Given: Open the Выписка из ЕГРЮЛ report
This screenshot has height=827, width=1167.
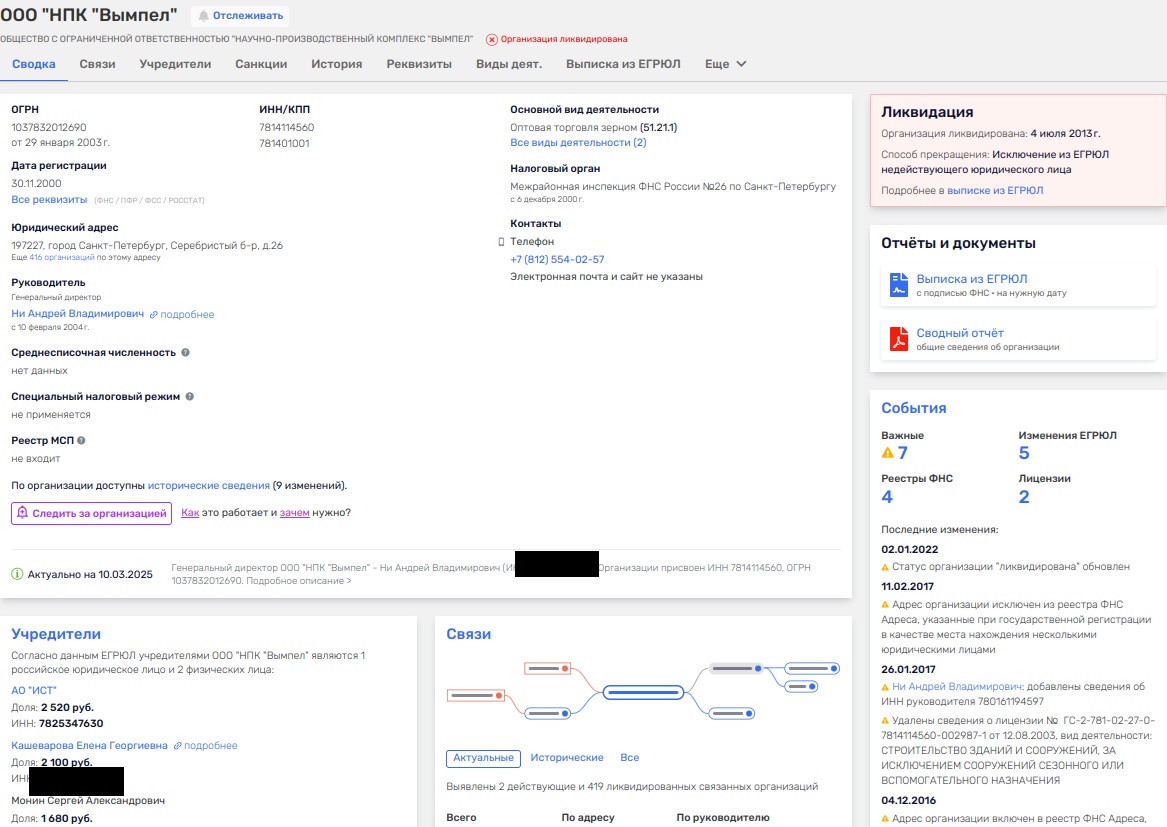Looking at the screenshot, I should [x=971, y=278].
